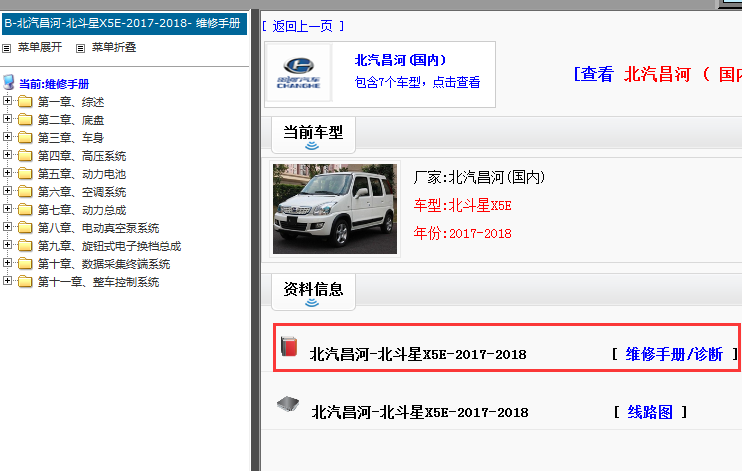Click the red book icon for 维修手册

(x=289, y=346)
